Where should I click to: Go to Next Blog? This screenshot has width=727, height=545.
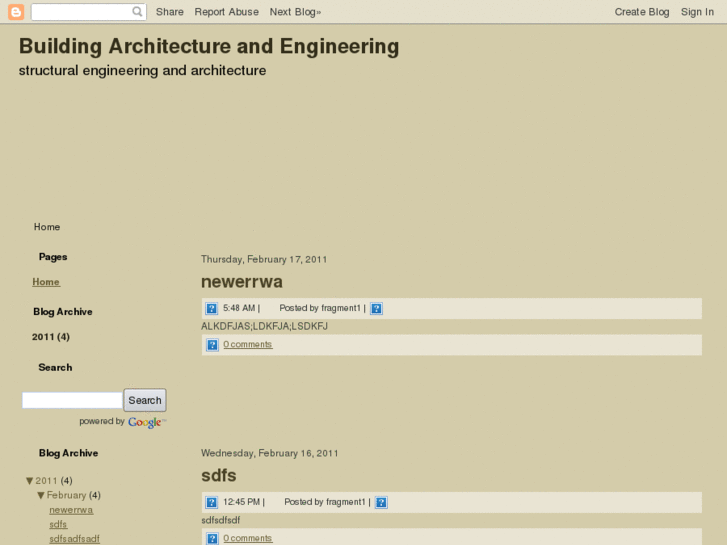click(x=295, y=12)
